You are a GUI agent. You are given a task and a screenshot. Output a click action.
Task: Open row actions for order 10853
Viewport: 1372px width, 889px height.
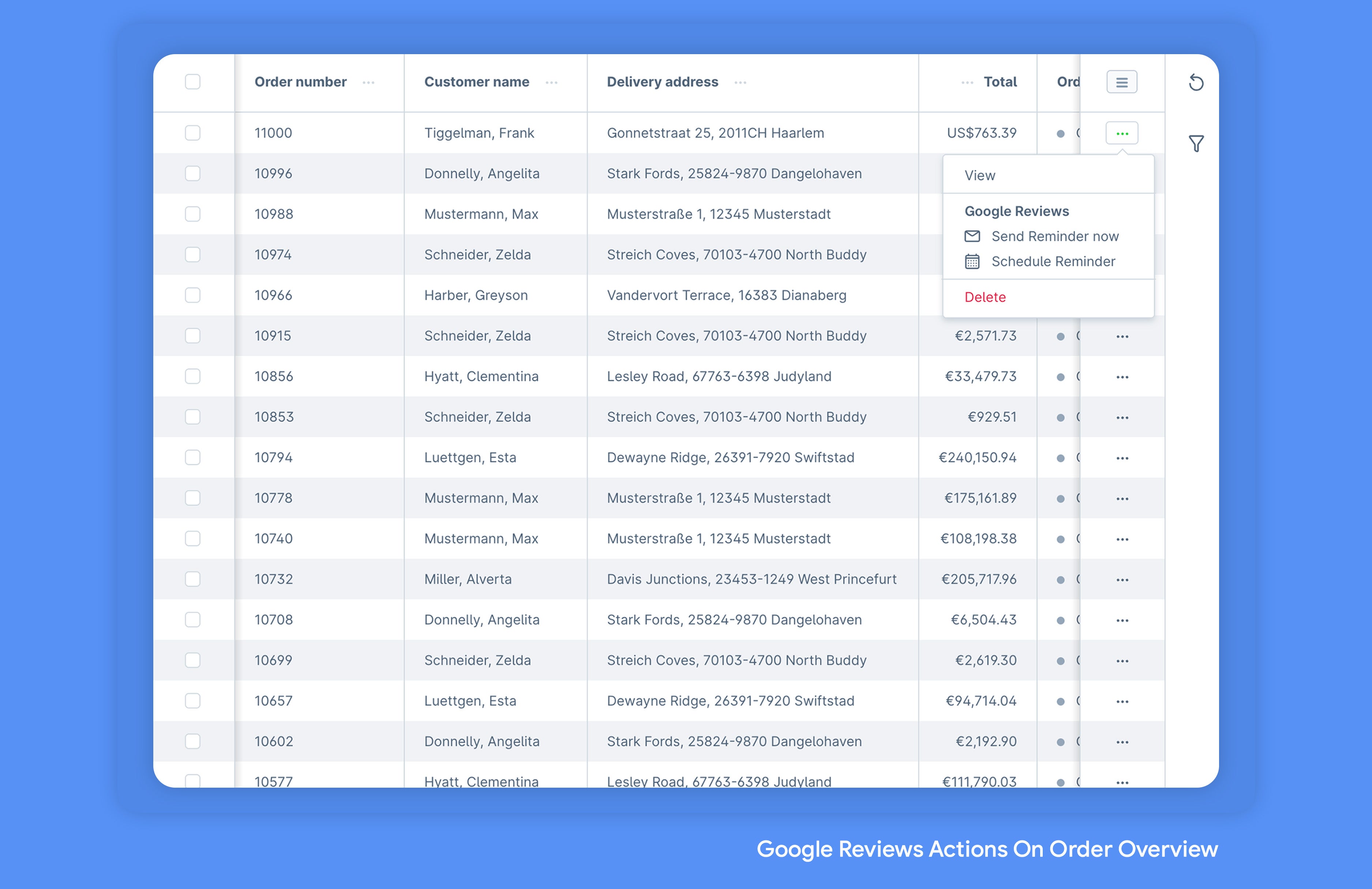coord(1122,417)
